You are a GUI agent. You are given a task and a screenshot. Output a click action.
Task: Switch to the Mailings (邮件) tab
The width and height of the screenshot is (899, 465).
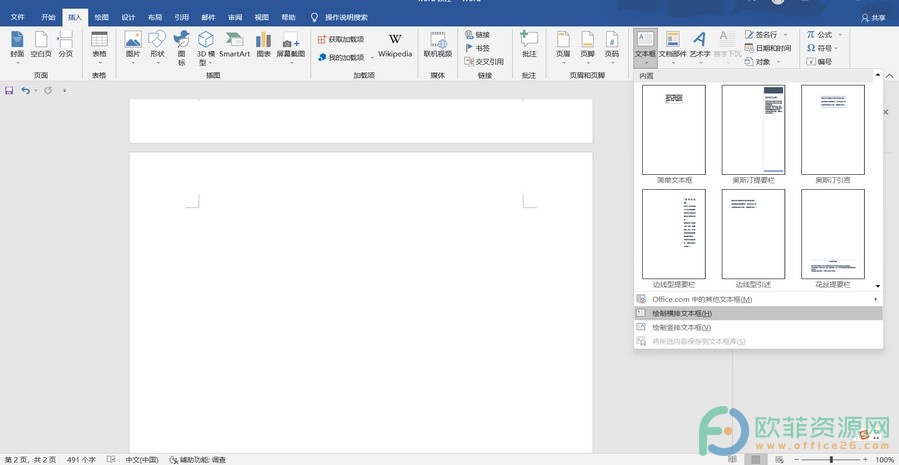208,17
